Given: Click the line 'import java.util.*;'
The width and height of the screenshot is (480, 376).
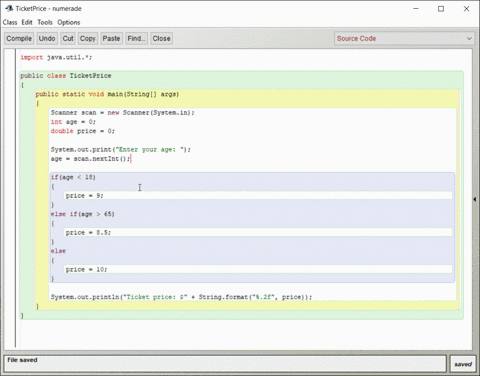Looking at the screenshot, I should point(56,57).
